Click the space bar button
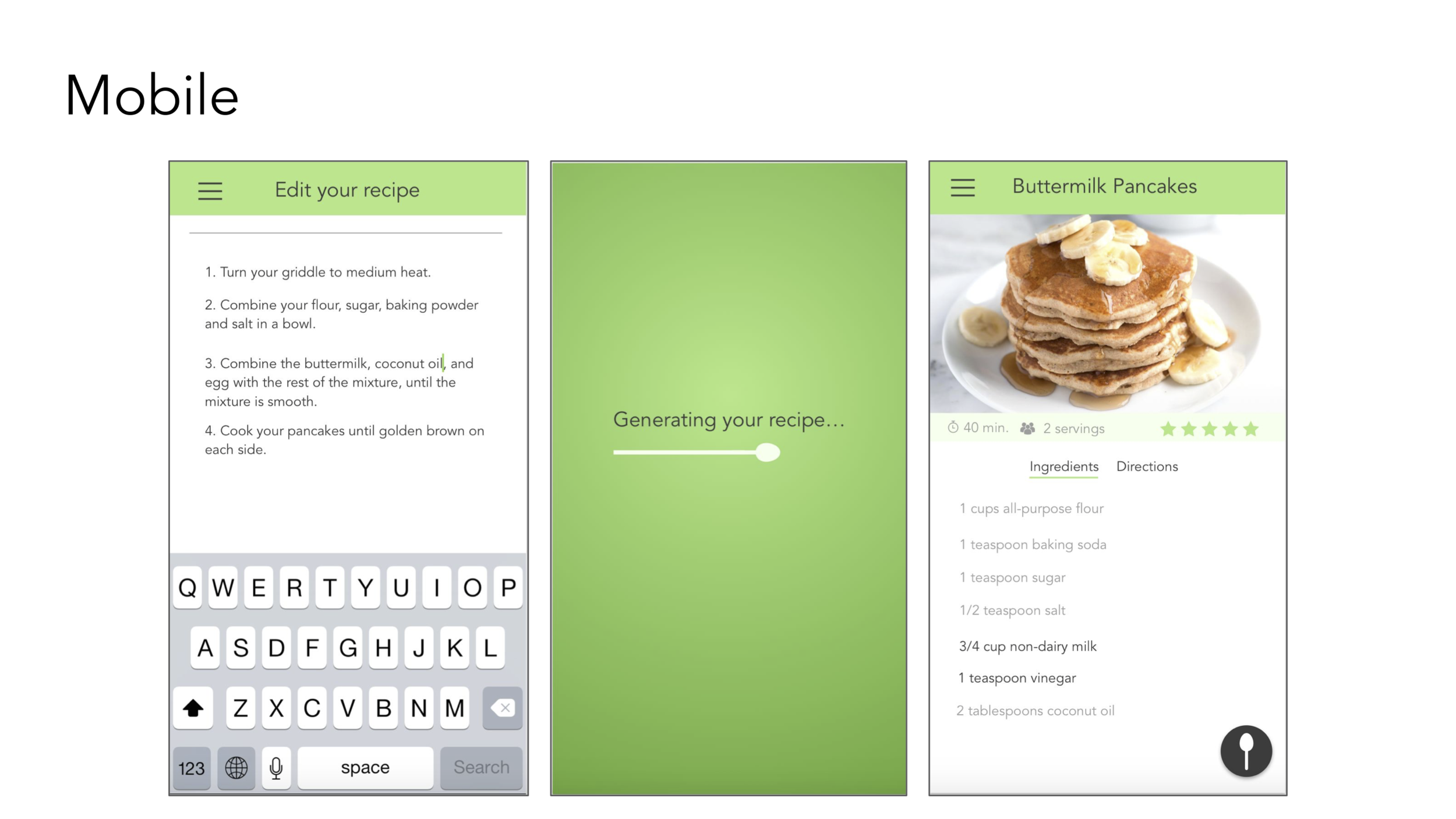1456x819 pixels. (x=365, y=766)
